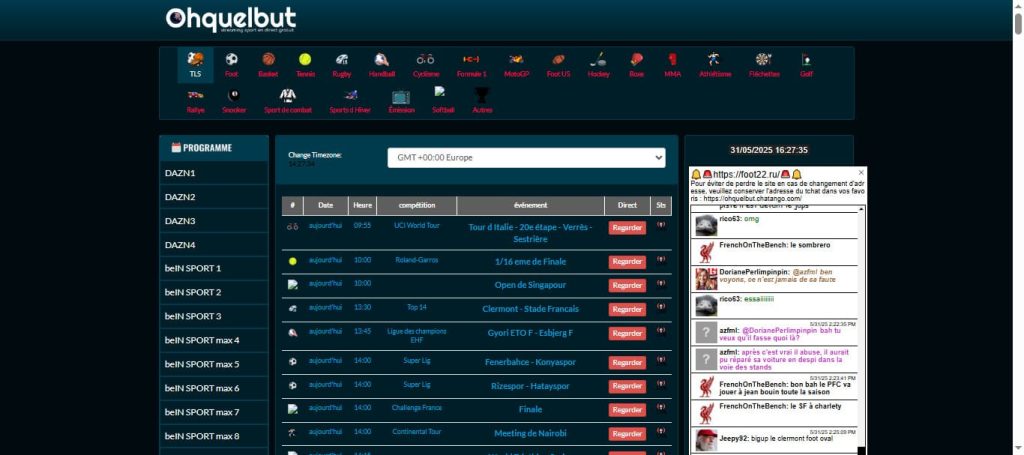Select the Athlétisme category icon
The image size is (1024, 455).
coord(714,59)
